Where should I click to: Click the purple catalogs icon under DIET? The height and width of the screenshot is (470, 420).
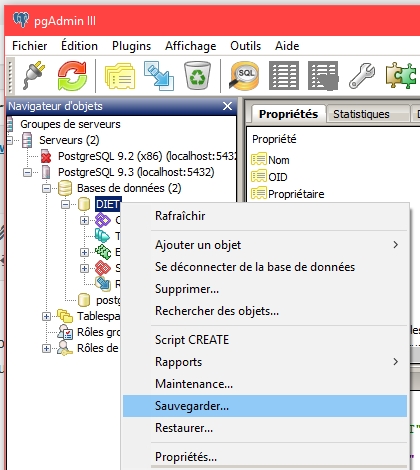click(103, 220)
